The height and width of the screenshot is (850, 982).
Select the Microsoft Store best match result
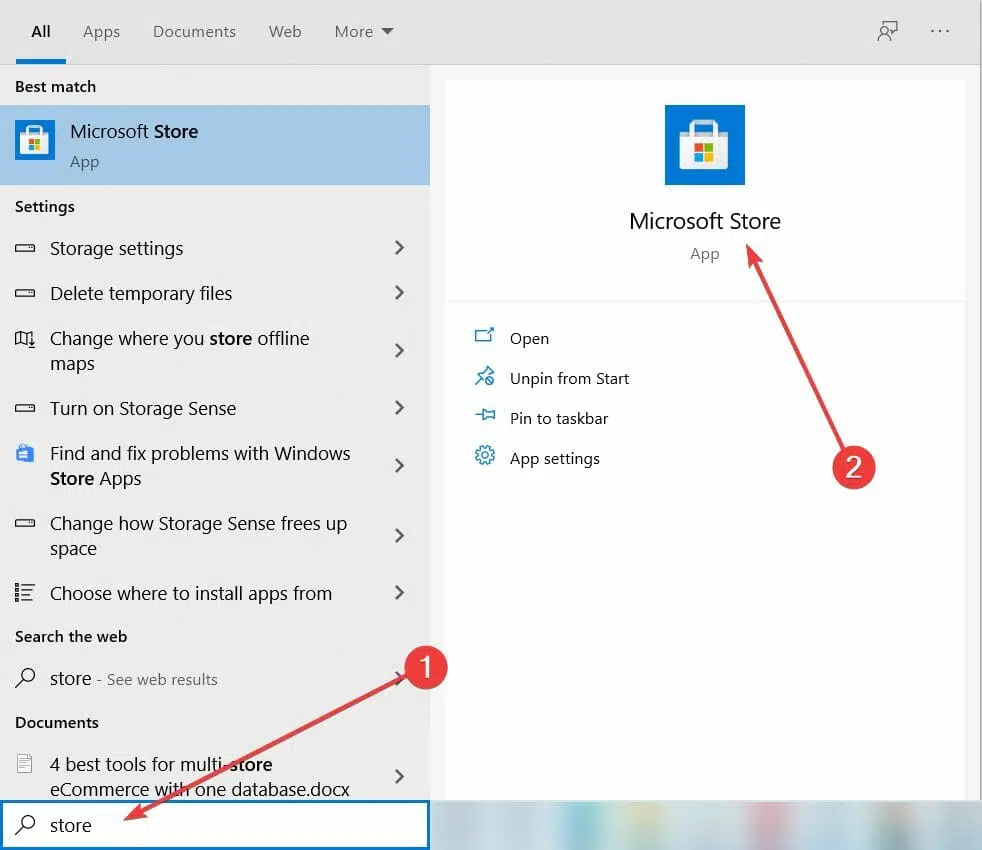(215, 145)
